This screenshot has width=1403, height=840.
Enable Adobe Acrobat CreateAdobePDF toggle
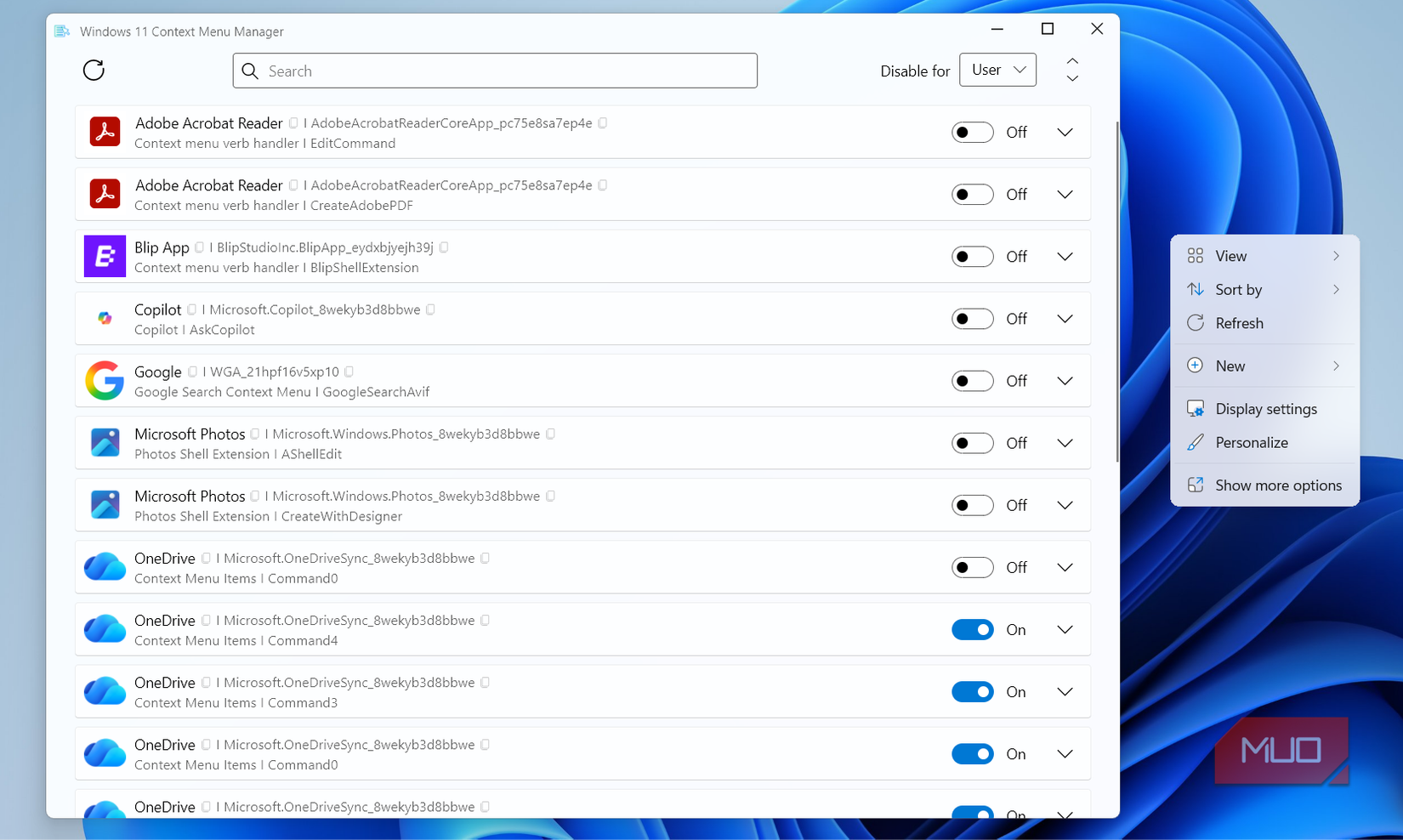pos(972,194)
